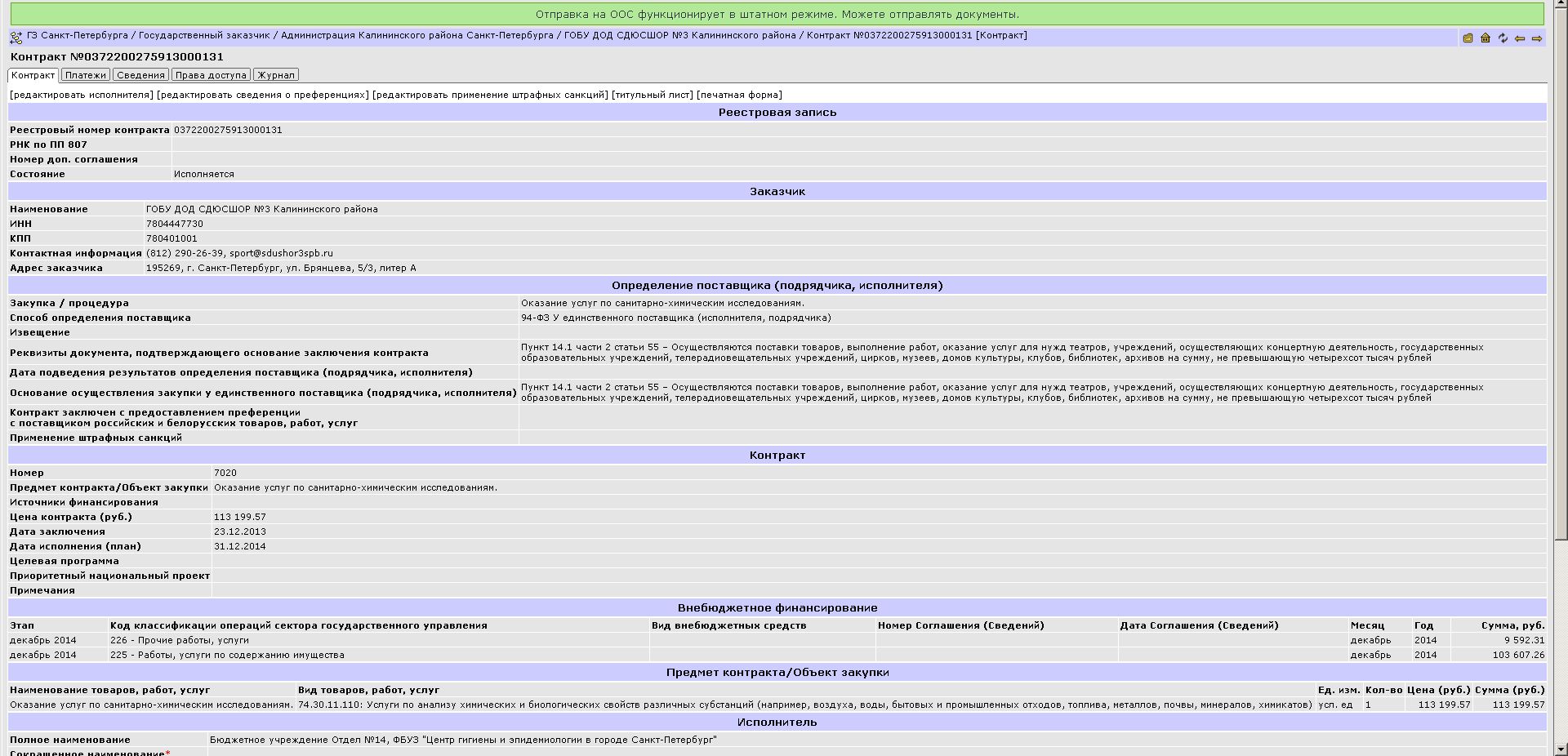The height and width of the screenshot is (756, 1568).
Task: Click the sum 103 607.26
Action: [x=1518, y=655]
